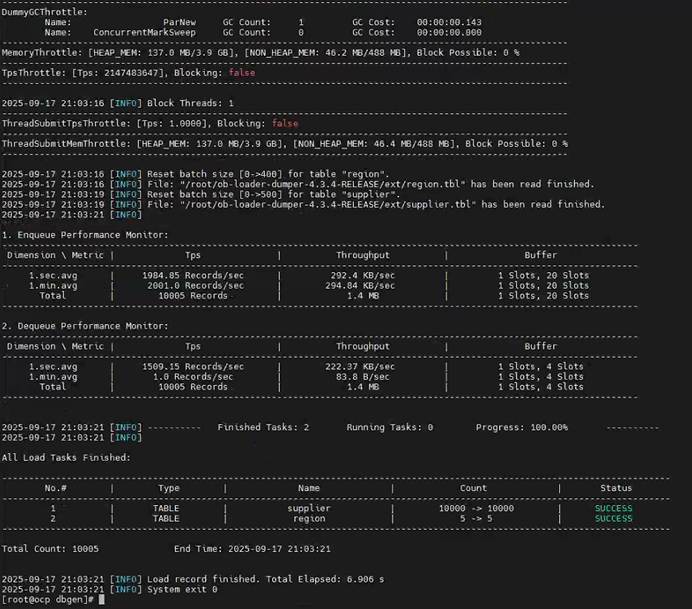Viewport: 692px width, 609px height.
Task: Select the MemoryThrottle: label
Action: [42, 53]
